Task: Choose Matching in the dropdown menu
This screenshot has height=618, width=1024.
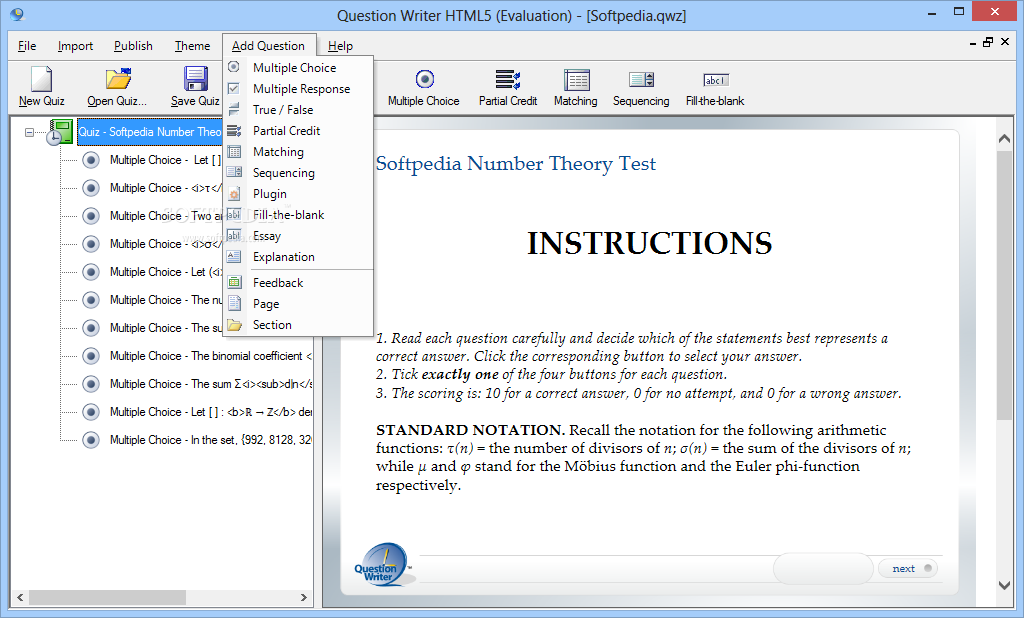Action: point(298,152)
